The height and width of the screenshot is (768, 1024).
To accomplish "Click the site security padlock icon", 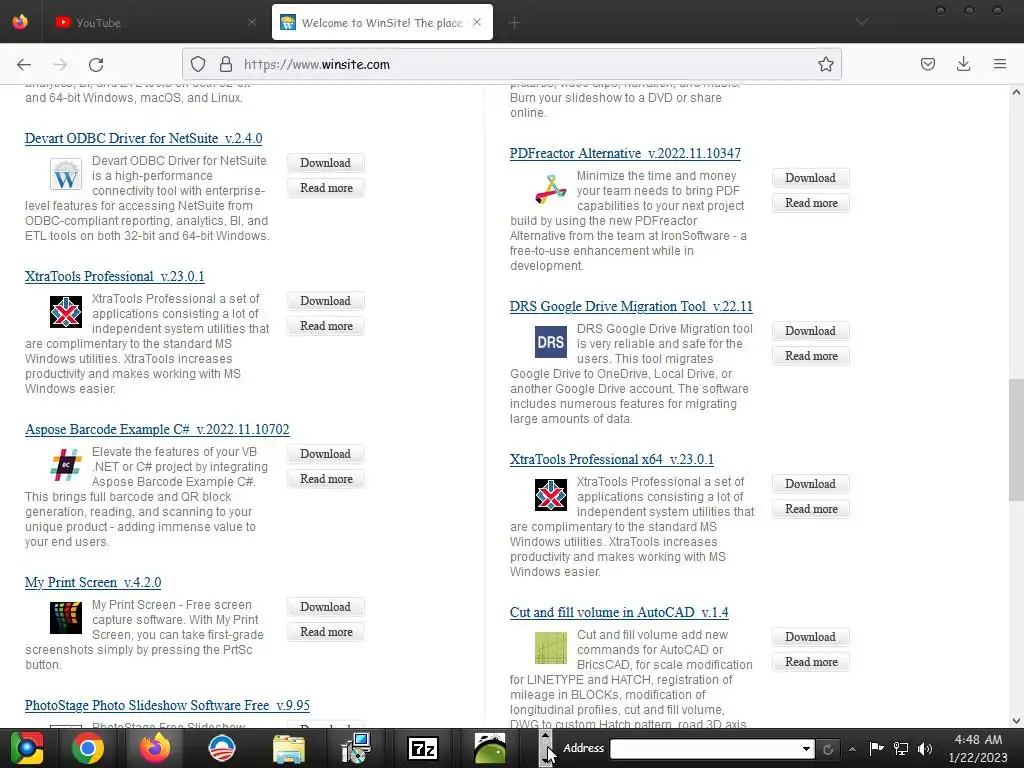I will [x=226, y=64].
